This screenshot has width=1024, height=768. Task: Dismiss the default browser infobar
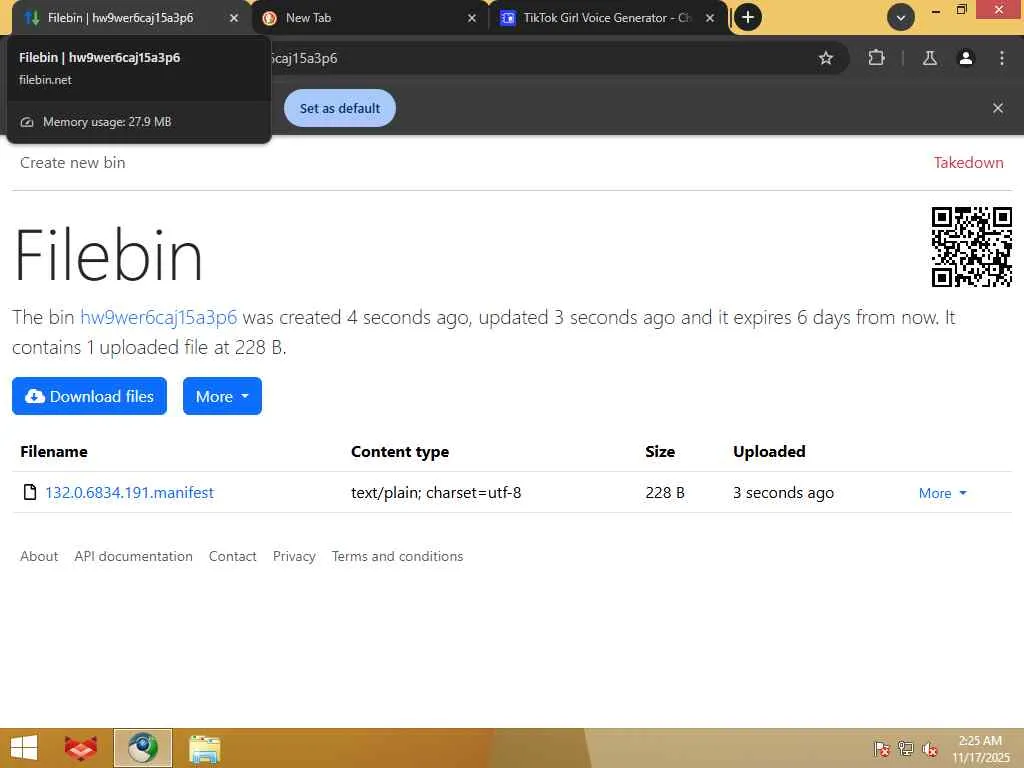(x=997, y=108)
